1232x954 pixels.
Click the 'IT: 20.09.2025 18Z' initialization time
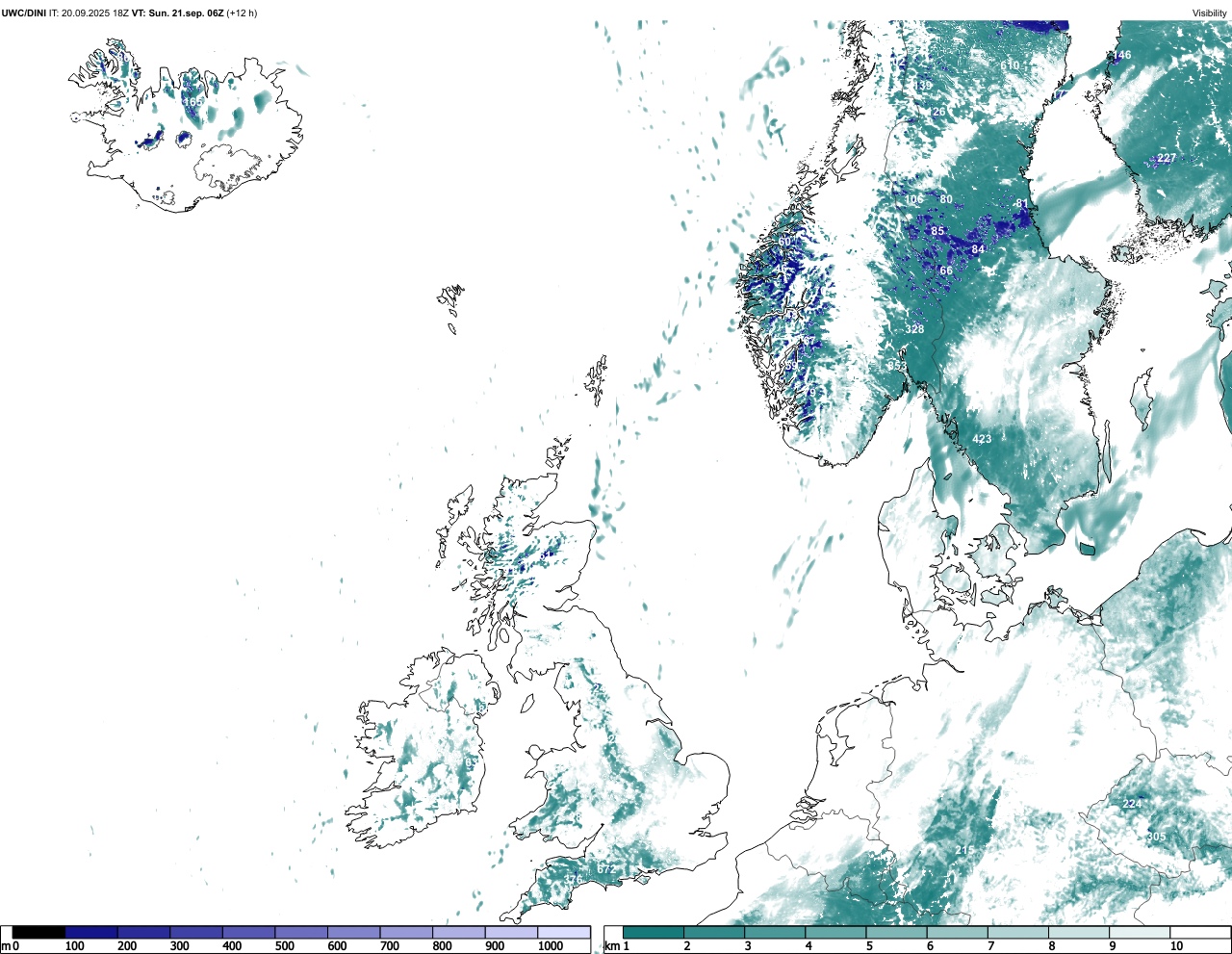tap(90, 13)
